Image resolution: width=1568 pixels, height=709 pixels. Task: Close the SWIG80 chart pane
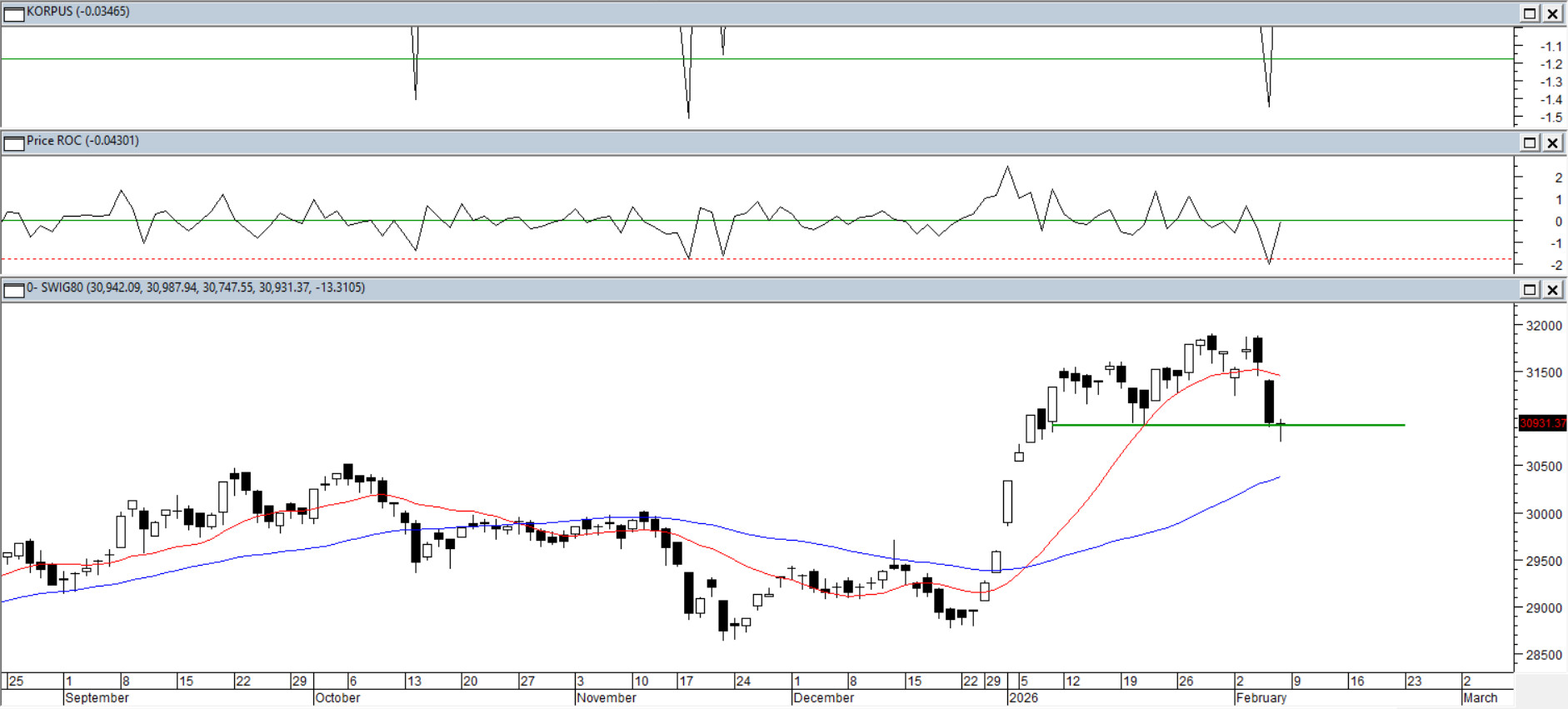1553,290
